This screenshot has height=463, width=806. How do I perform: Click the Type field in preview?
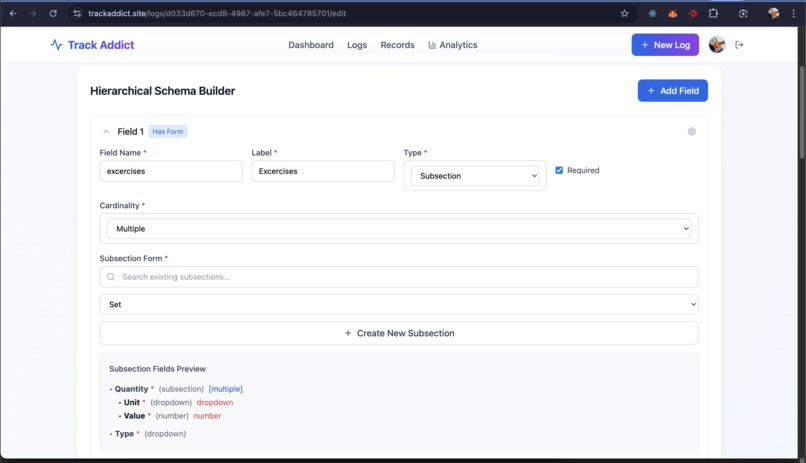click(x=124, y=434)
